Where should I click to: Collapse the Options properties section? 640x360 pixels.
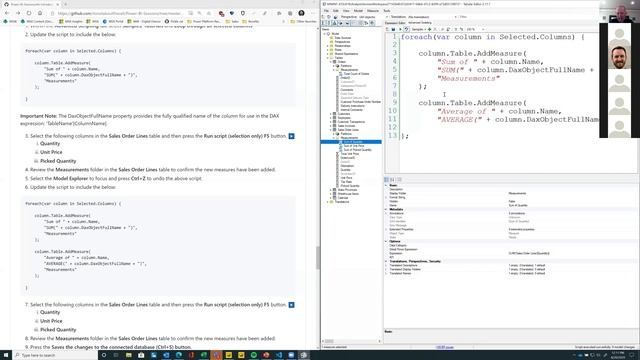(x=386, y=241)
